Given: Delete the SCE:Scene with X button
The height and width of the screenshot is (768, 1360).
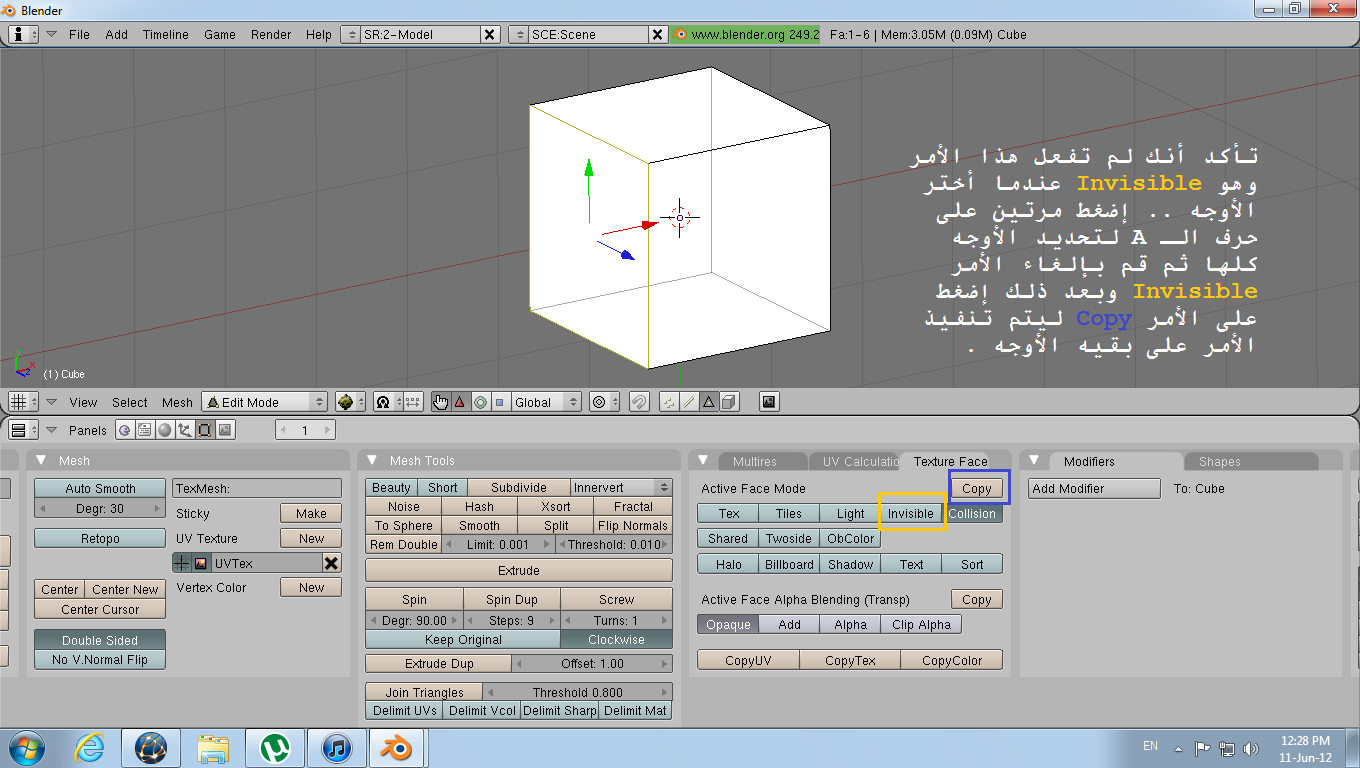Looking at the screenshot, I should 658,34.
